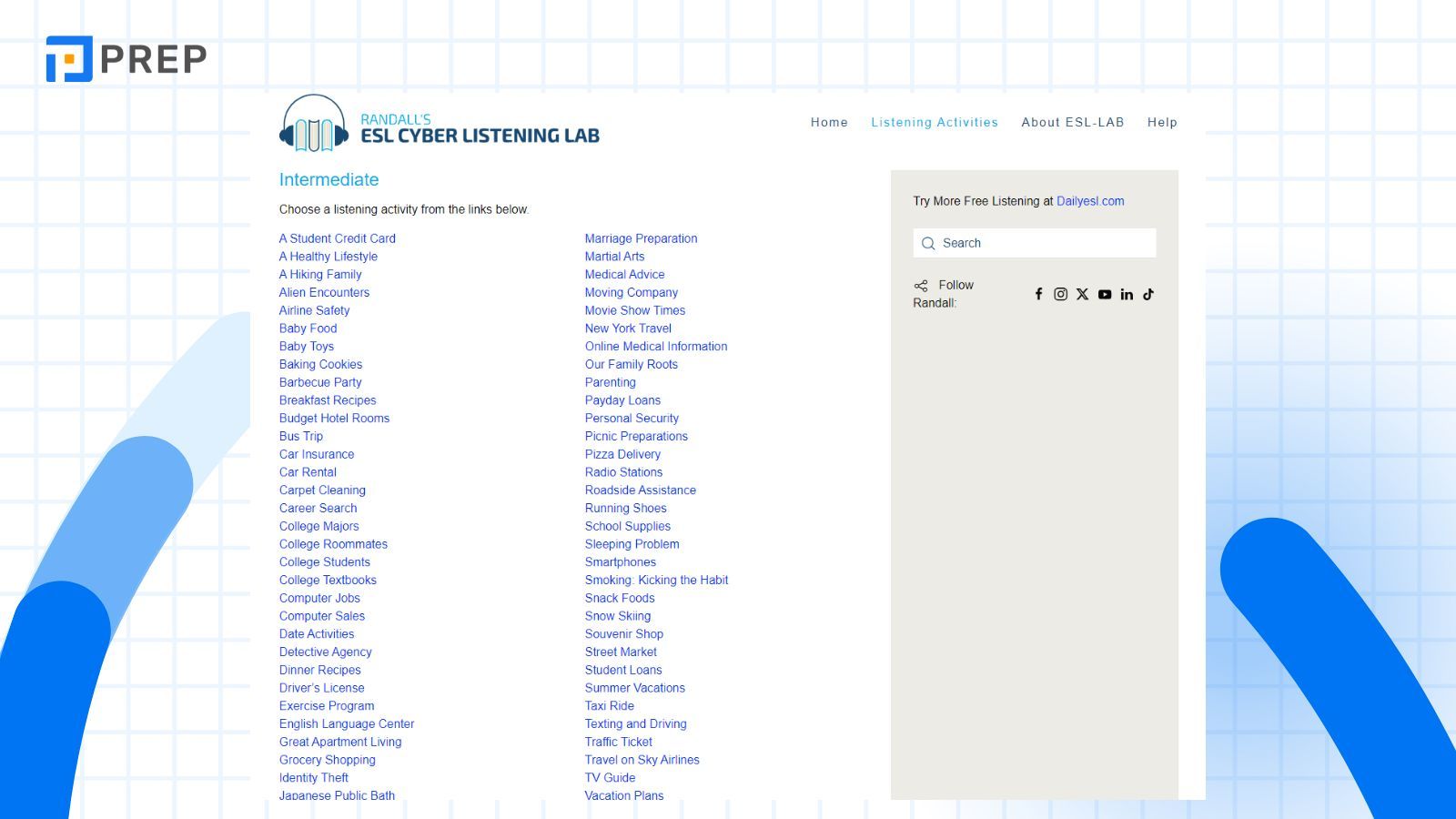1456x819 pixels.
Task: Open Pizza Delivery activity
Action: [x=622, y=454]
